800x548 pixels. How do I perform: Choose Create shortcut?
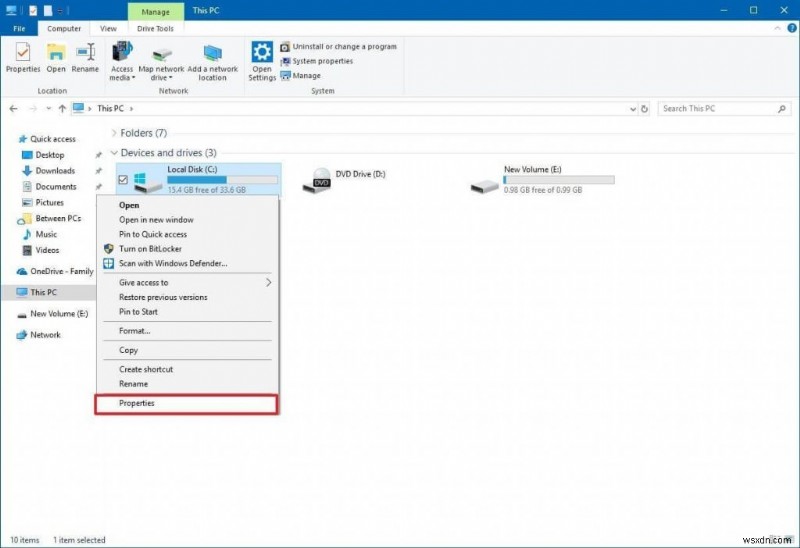187,369
